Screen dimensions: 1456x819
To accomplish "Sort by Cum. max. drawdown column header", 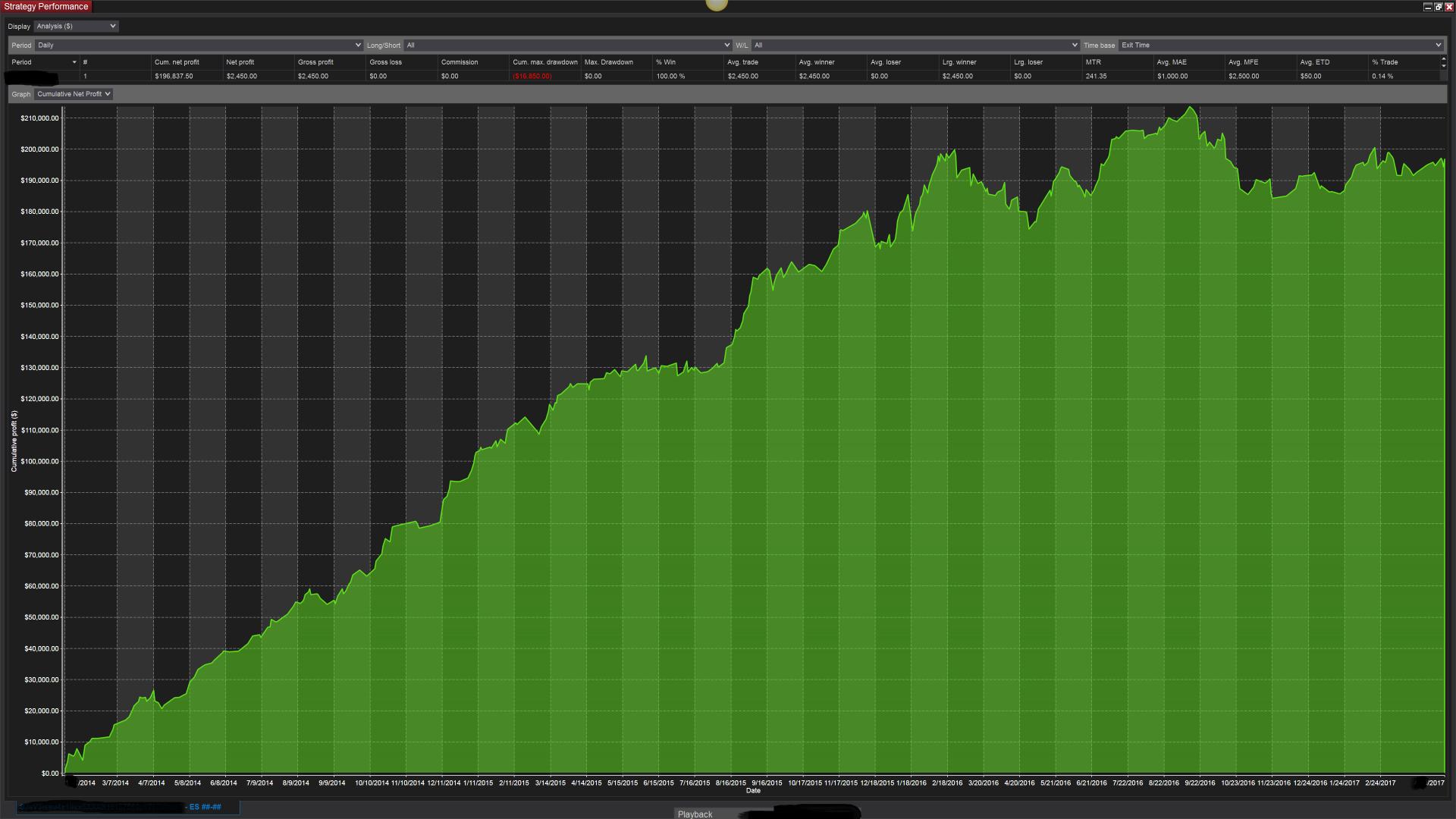I will click(544, 62).
